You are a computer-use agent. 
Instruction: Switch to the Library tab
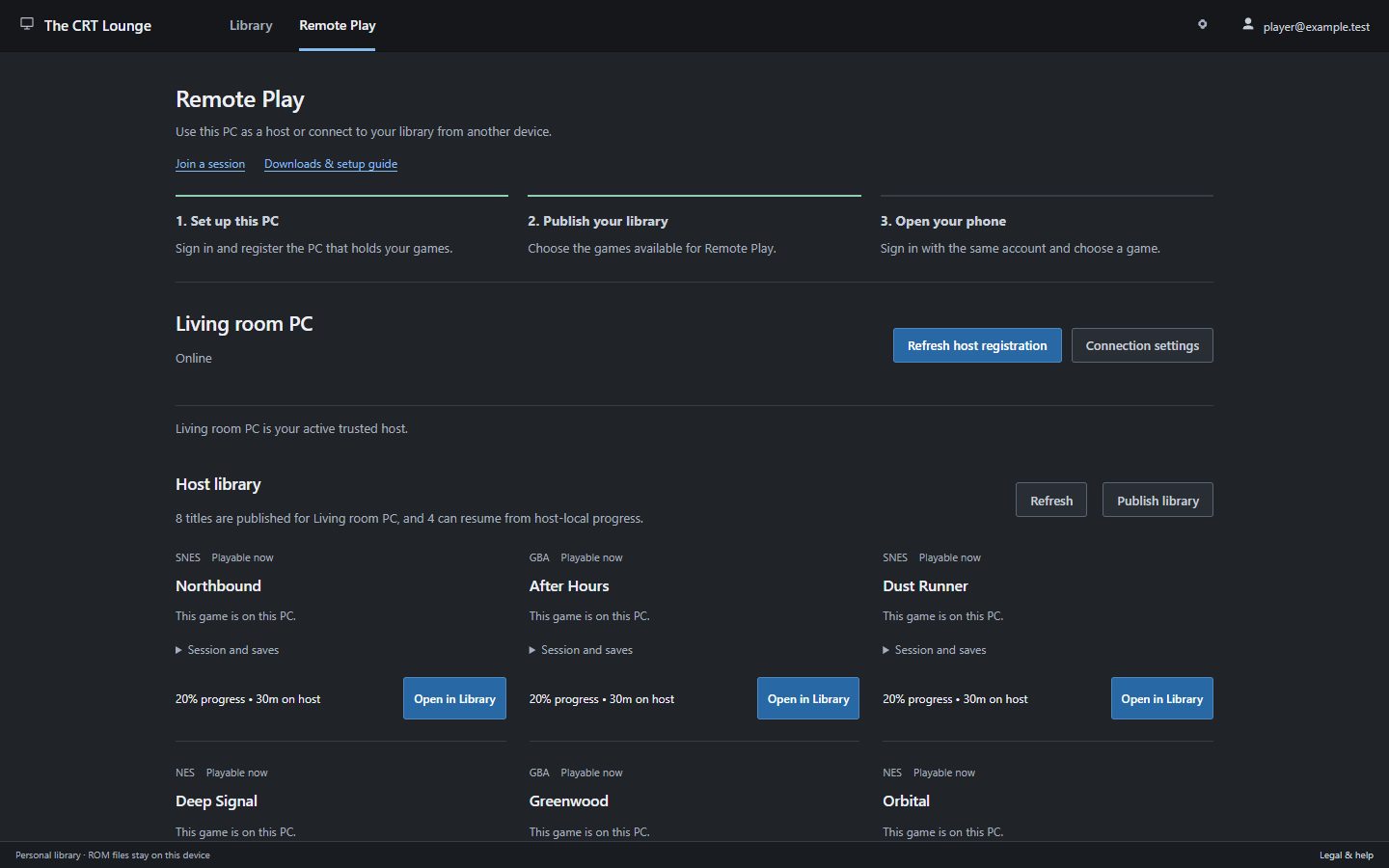click(x=251, y=25)
